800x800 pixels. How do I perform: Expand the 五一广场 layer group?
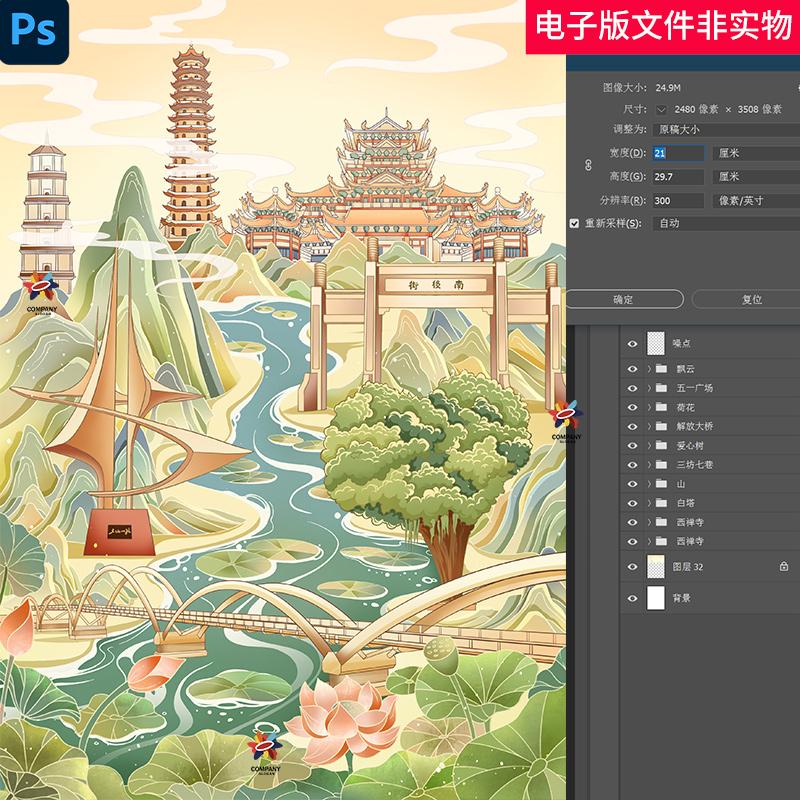tap(649, 388)
